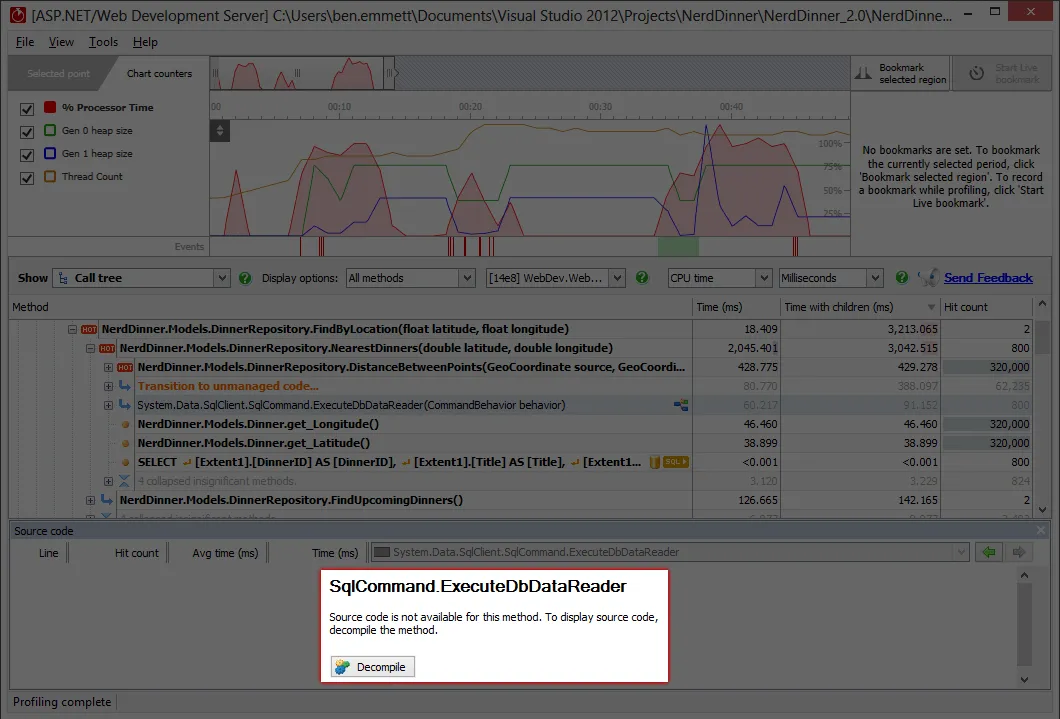This screenshot has width=1060, height=719.
Task: Toggle the Gen 0 heap size checkbox
Action: pyautogui.click(x=27, y=131)
